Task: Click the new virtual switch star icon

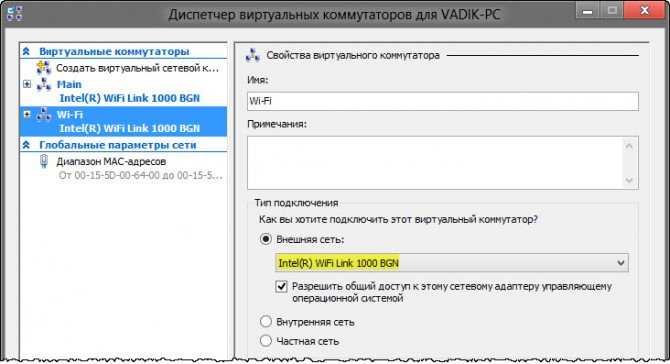Action: point(43,68)
